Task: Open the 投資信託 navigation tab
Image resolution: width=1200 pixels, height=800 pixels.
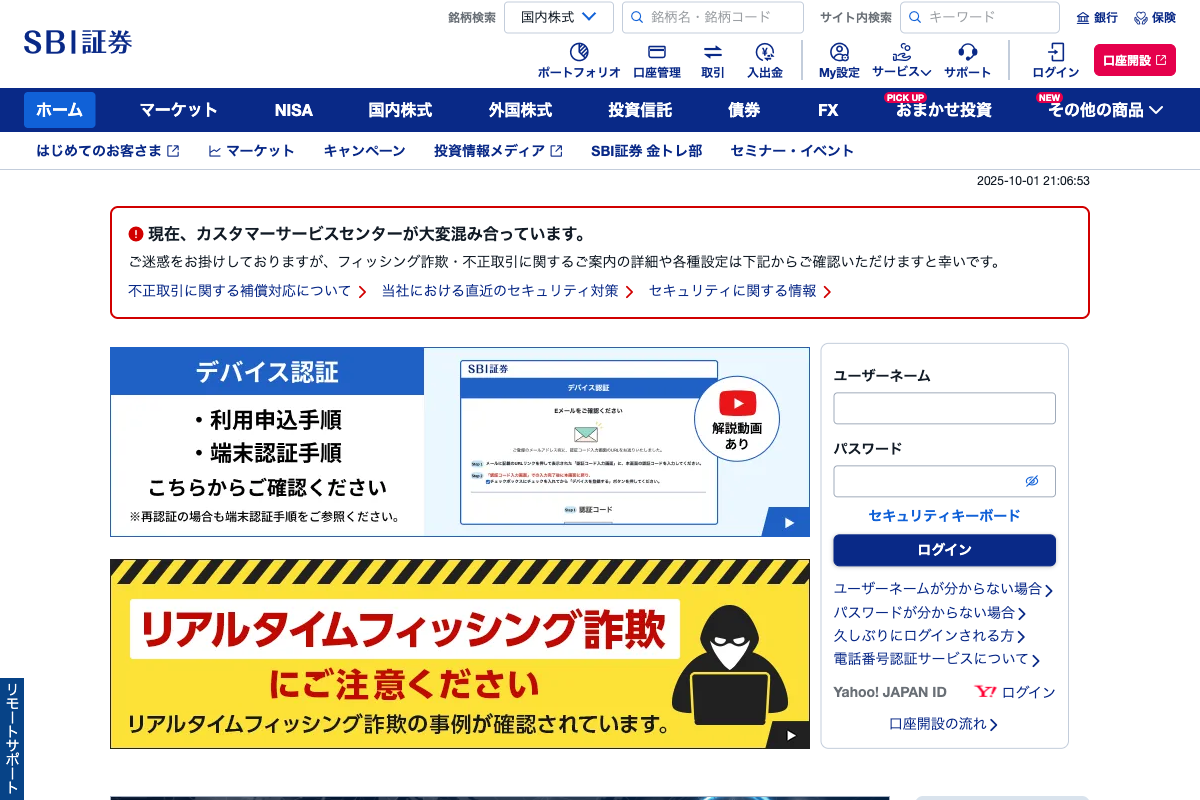Action: point(640,110)
